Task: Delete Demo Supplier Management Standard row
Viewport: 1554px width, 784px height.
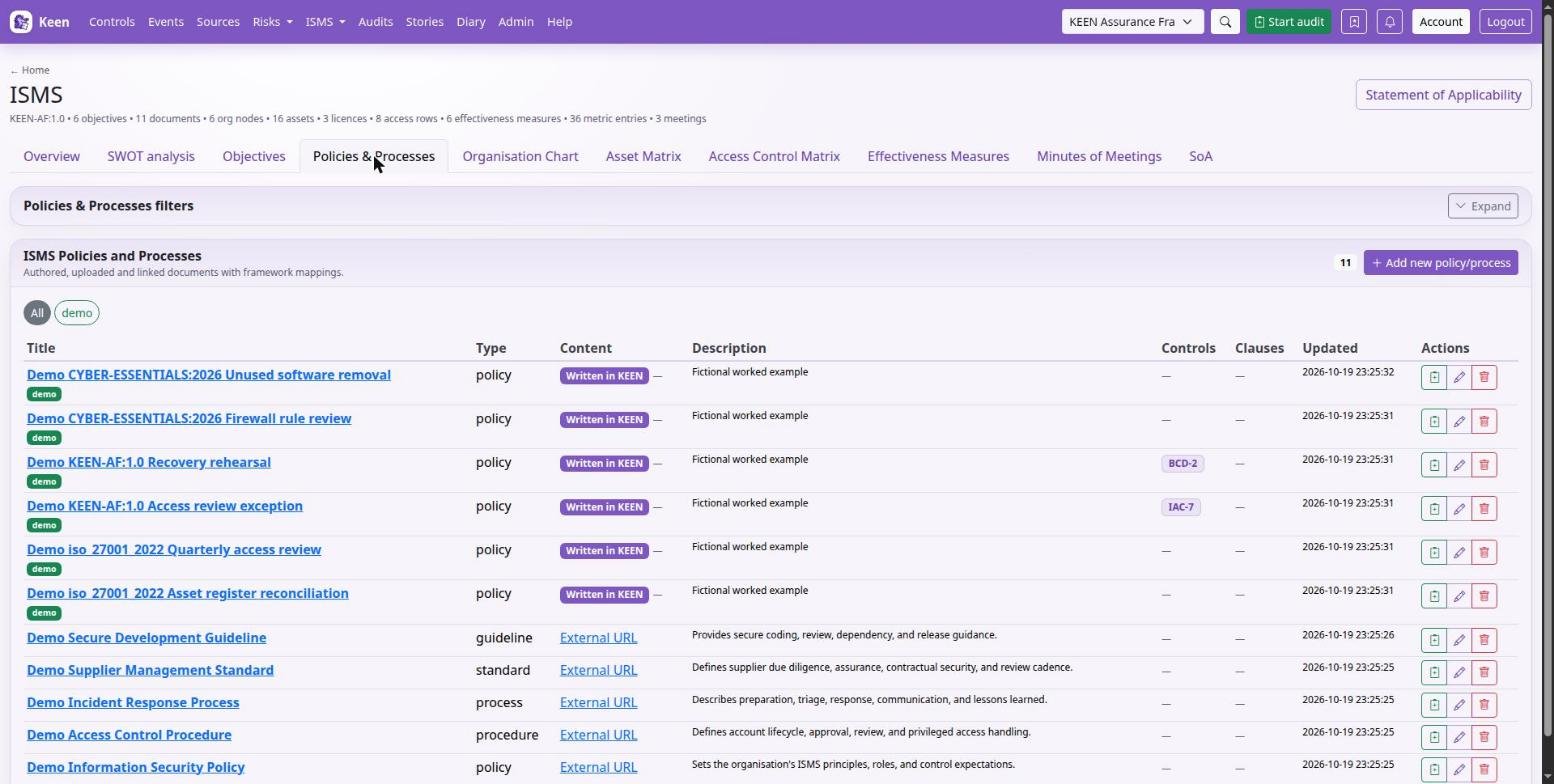Action: pyautogui.click(x=1484, y=672)
